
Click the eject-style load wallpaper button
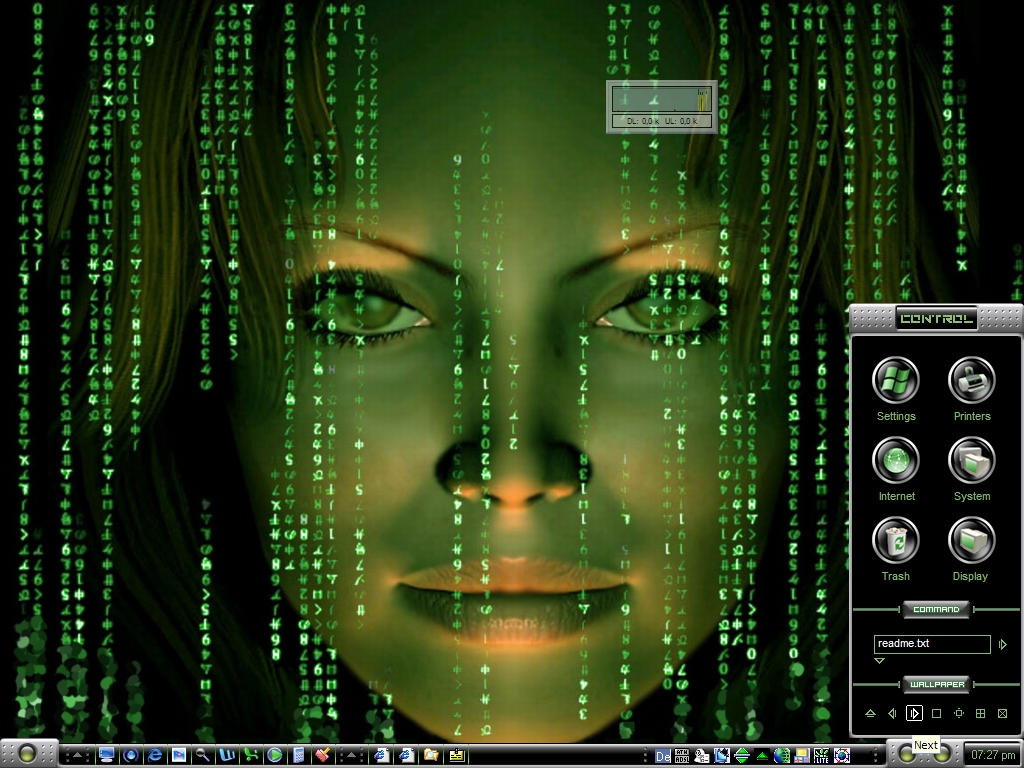[870, 713]
